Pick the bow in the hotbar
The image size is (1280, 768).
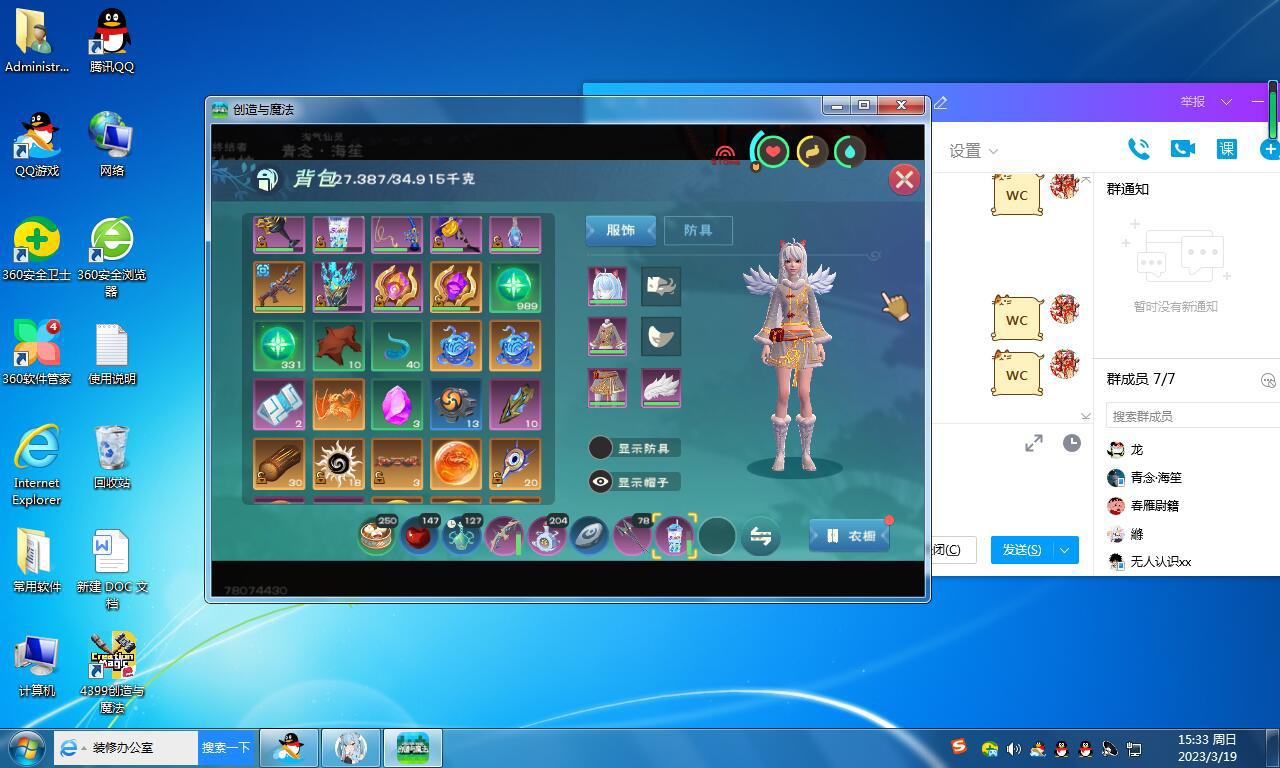pyautogui.click(x=504, y=536)
